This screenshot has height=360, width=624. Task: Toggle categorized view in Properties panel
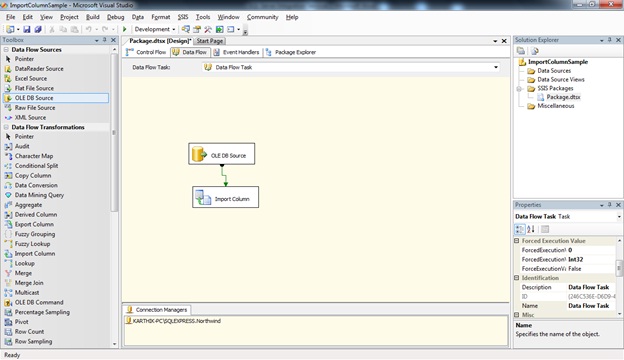(x=520, y=229)
